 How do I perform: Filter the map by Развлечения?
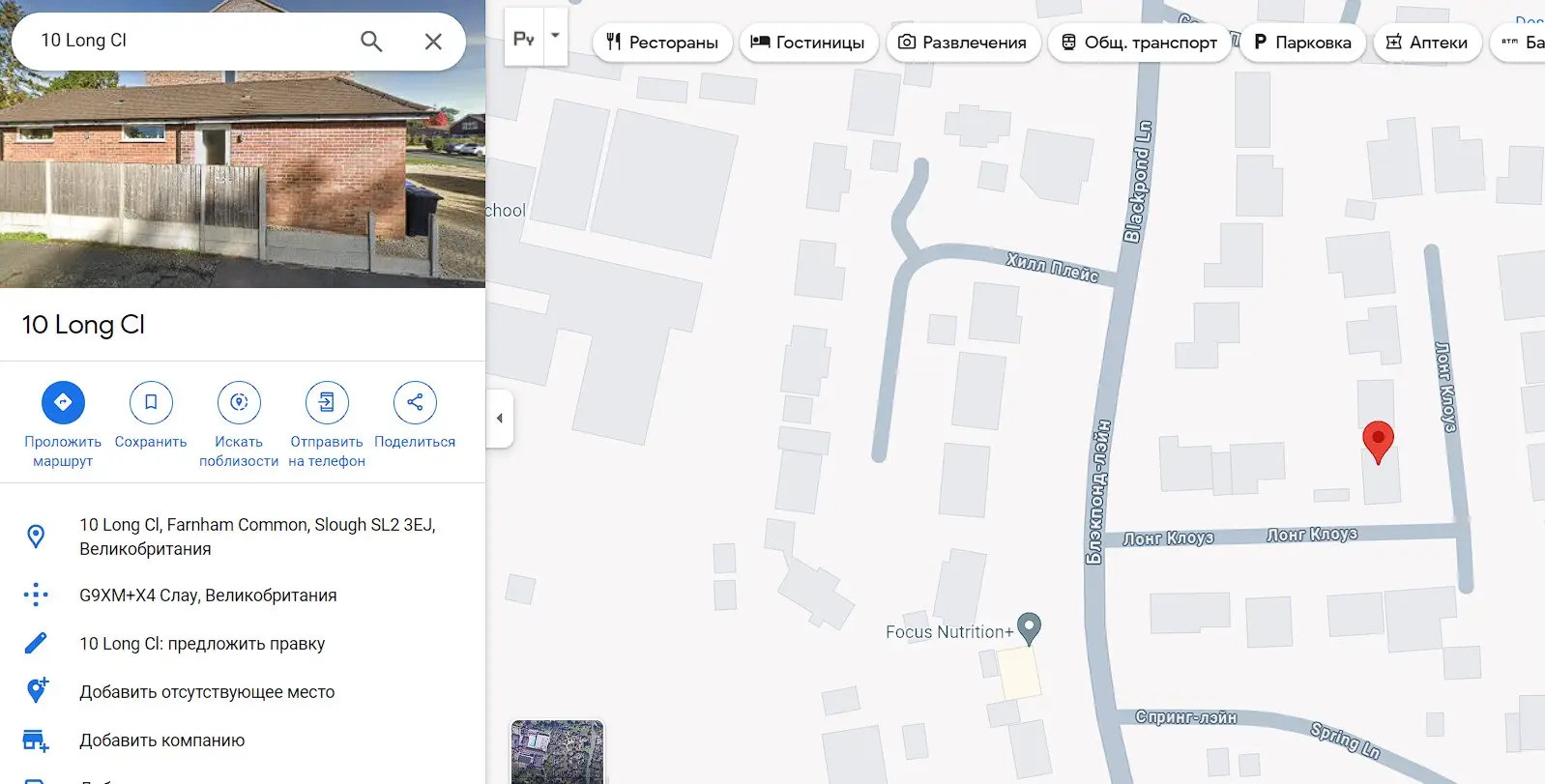(x=963, y=43)
